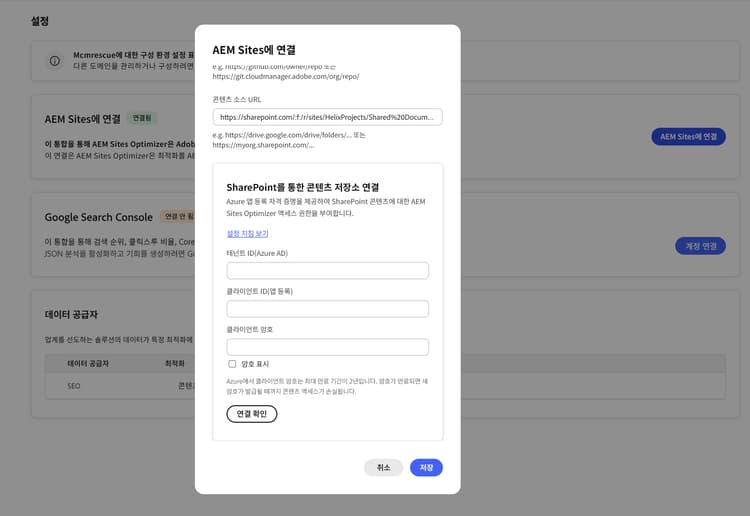Click the 데이터 공급자 table column header
750x516 pixels.
pos(88,363)
